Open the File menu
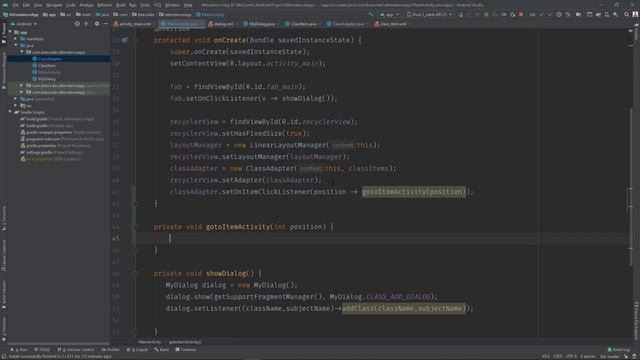This screenshot has width=640, height=360. [16, 5]
